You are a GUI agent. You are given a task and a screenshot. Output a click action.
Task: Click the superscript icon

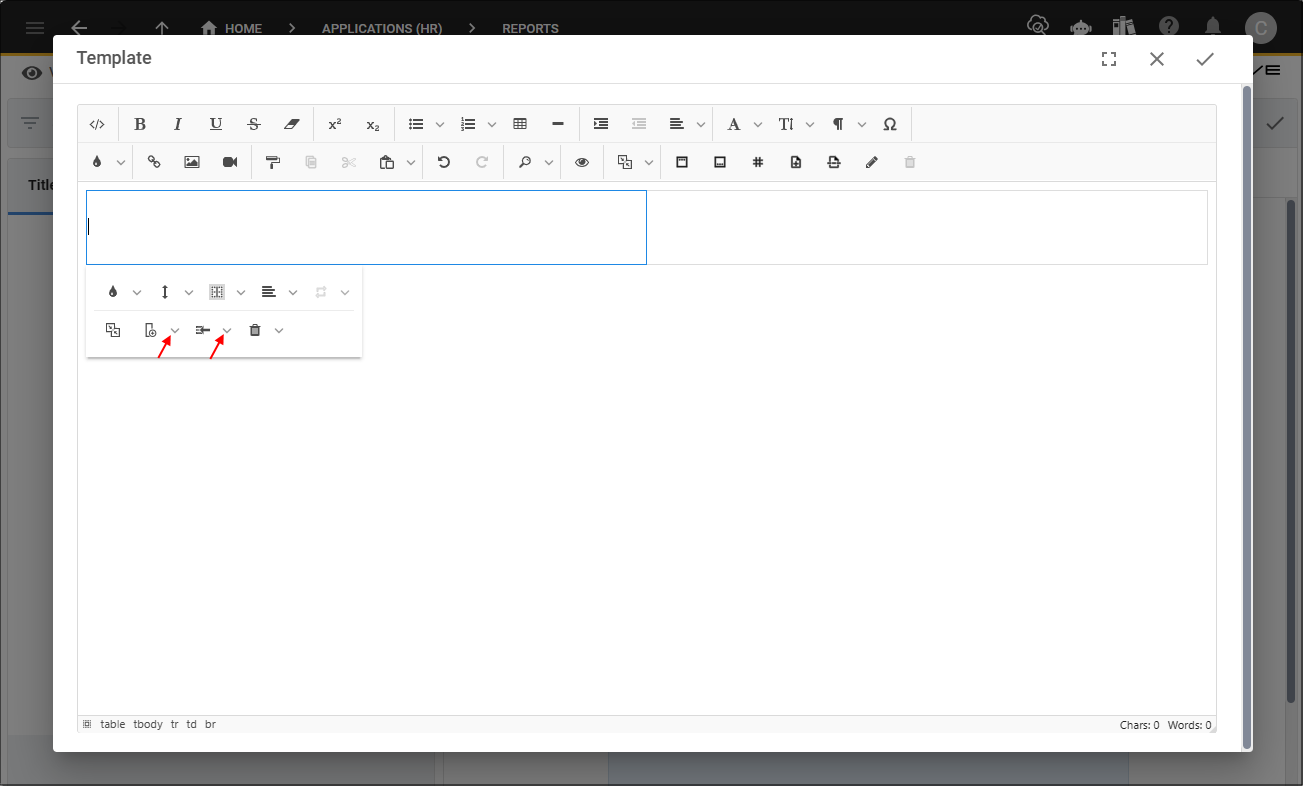click(334, 124)
